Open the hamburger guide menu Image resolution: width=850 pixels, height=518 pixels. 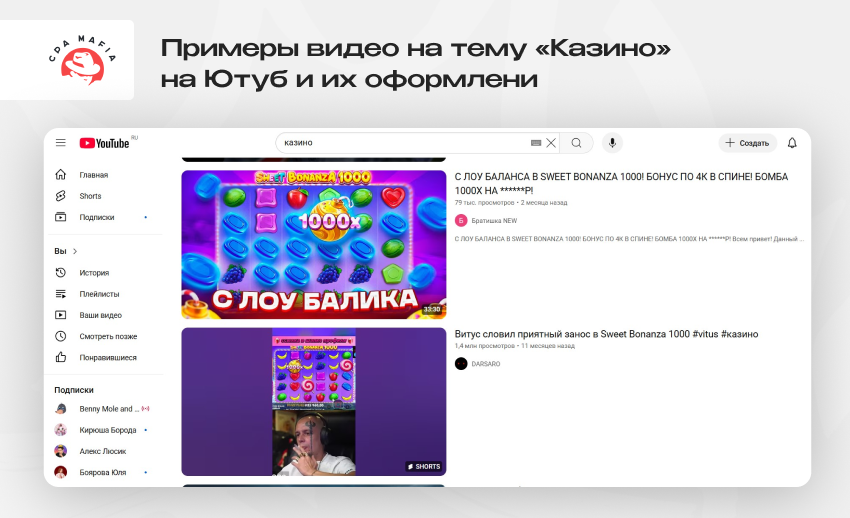tap(61, 143)
